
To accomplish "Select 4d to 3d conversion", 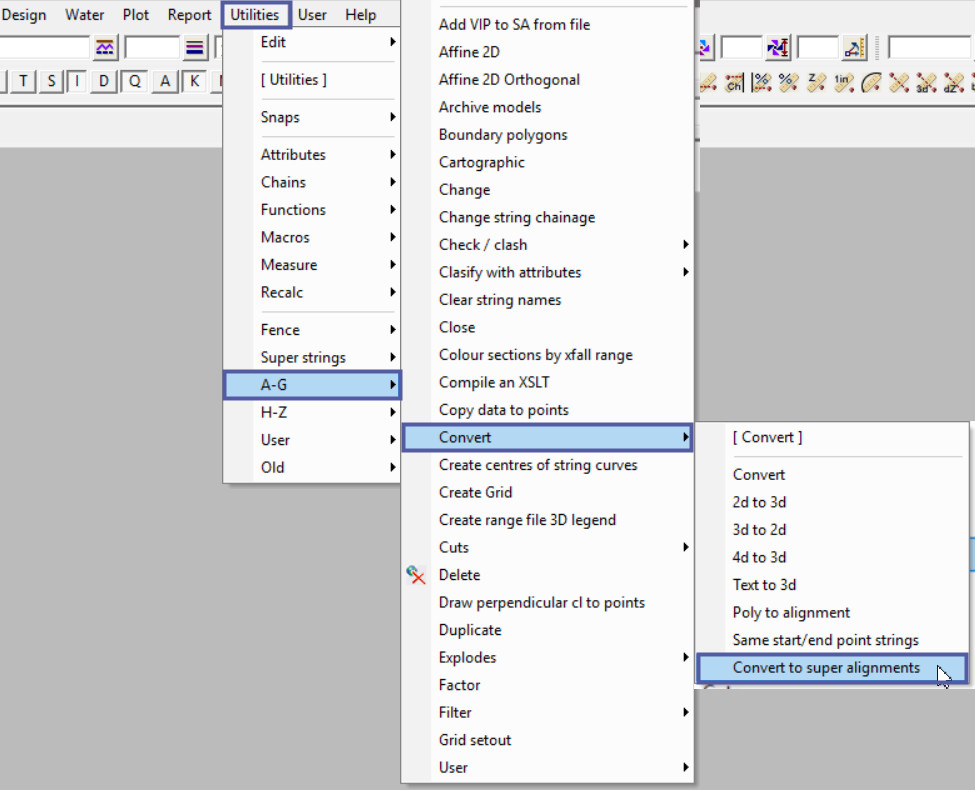I will coord(832,557).
